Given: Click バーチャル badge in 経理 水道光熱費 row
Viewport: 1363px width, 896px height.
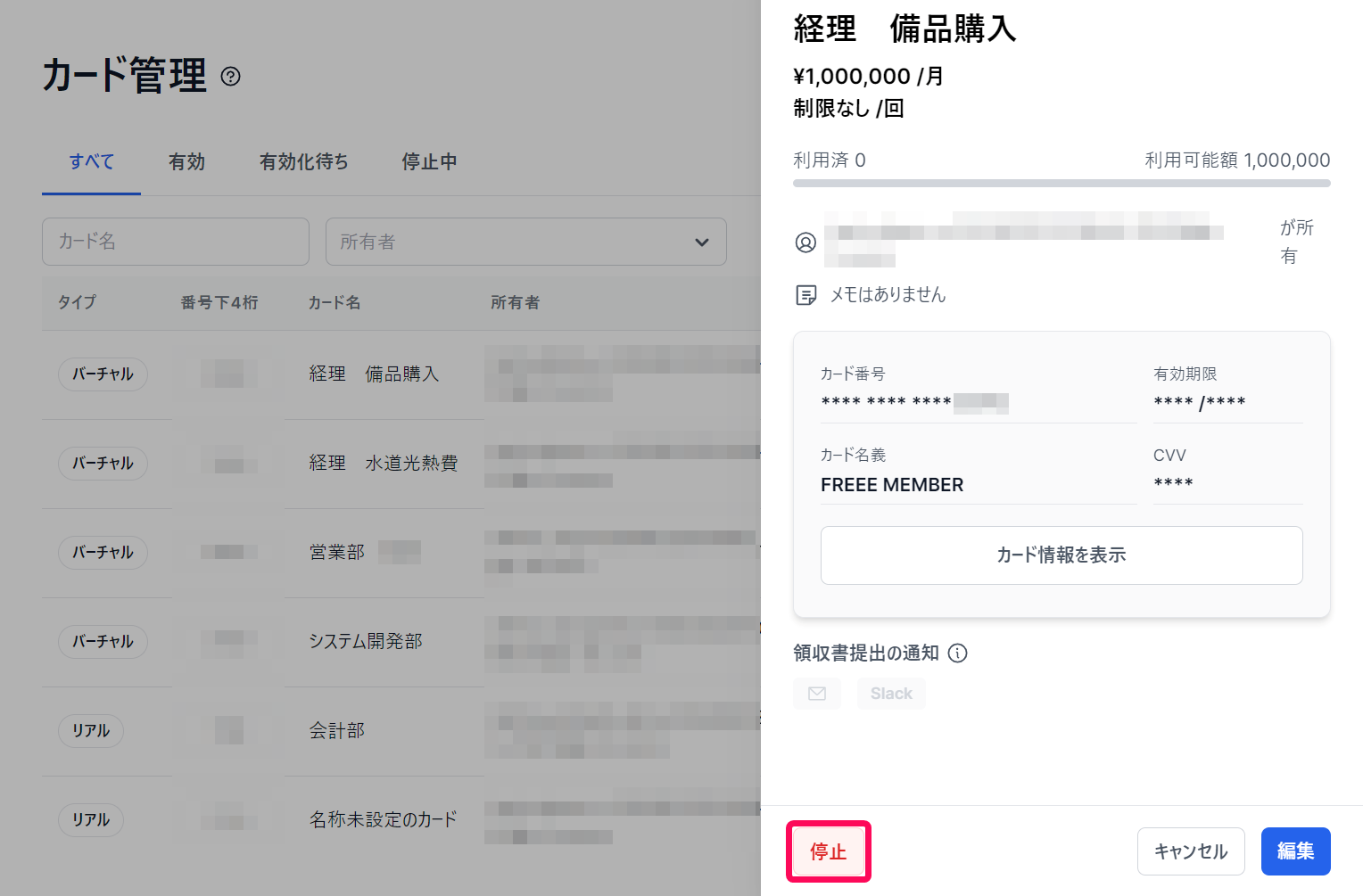Looking at the screenshot, I should [x=103, y=464].
